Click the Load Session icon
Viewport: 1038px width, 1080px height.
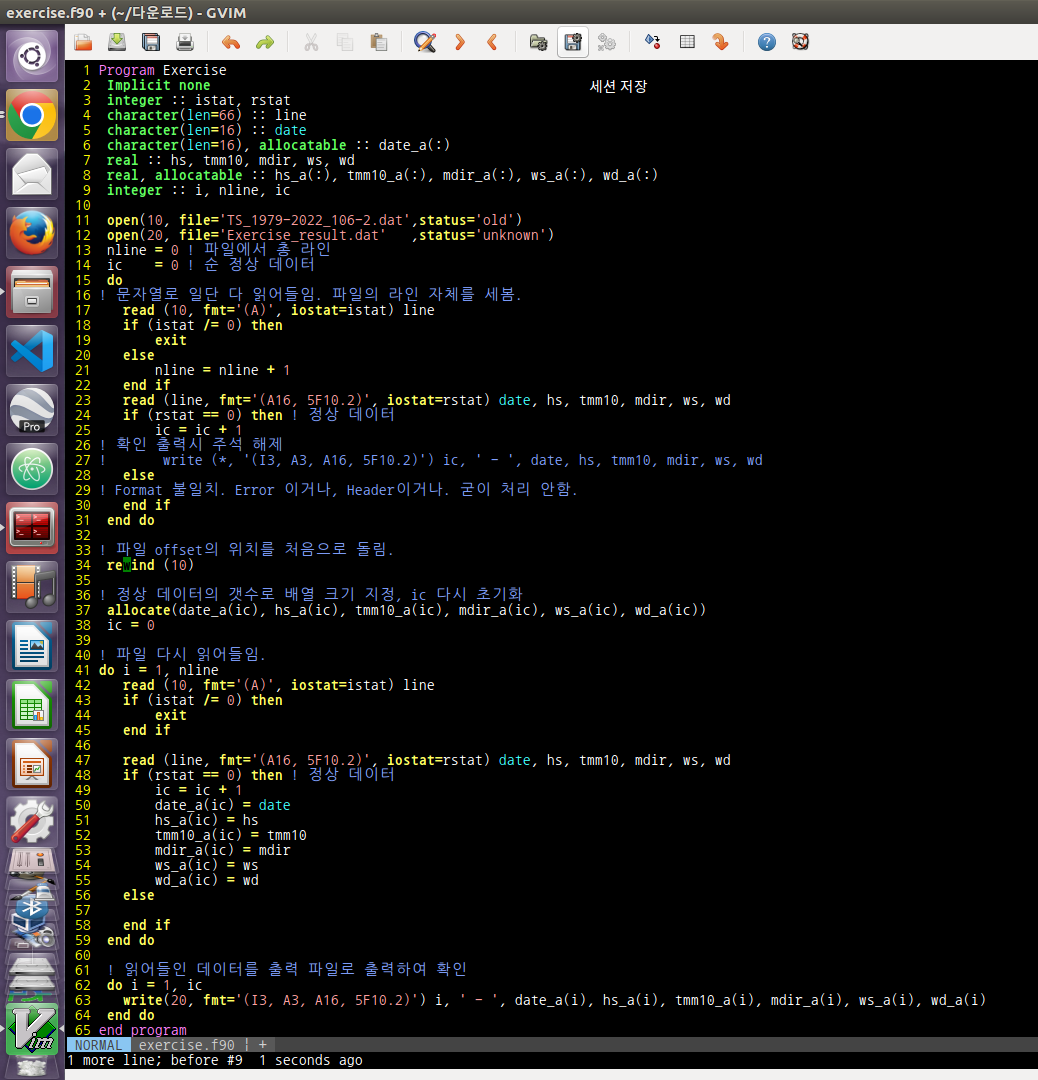[538, 42]
